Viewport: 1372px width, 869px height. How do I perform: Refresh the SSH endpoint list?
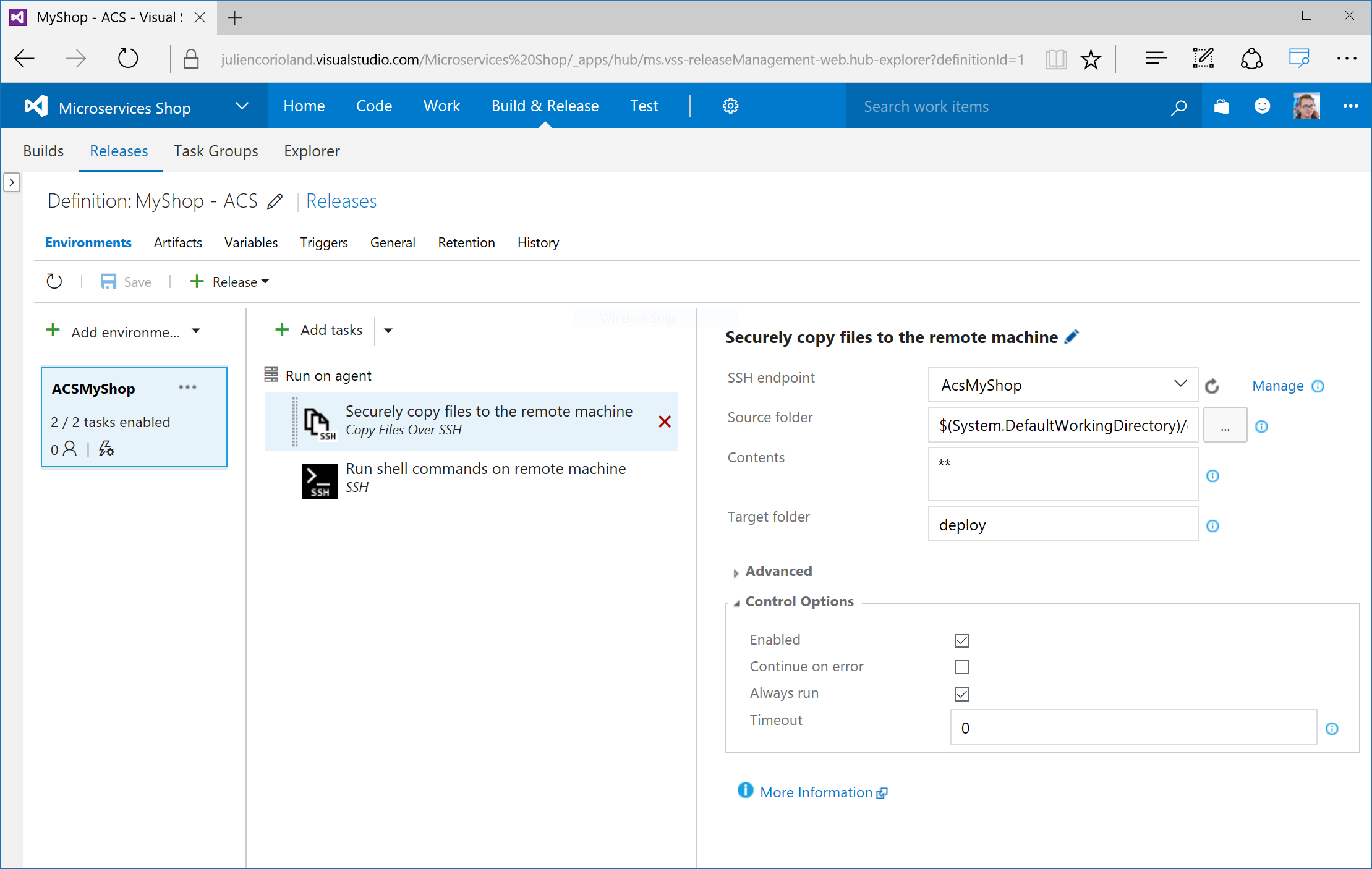pyautogui.click(x=1212, y=386)
